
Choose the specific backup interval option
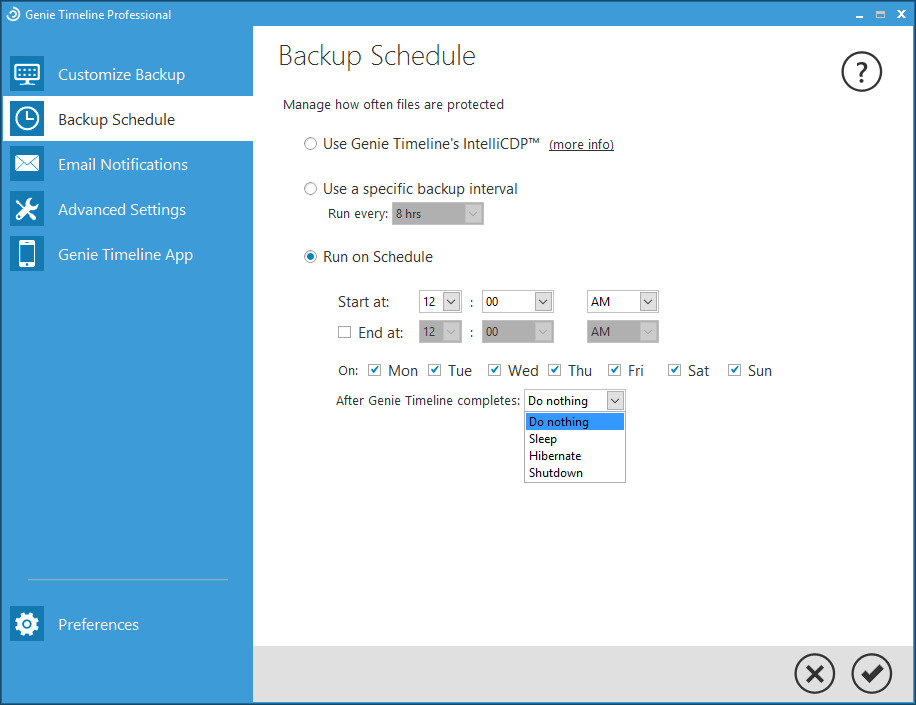(310, 189)
